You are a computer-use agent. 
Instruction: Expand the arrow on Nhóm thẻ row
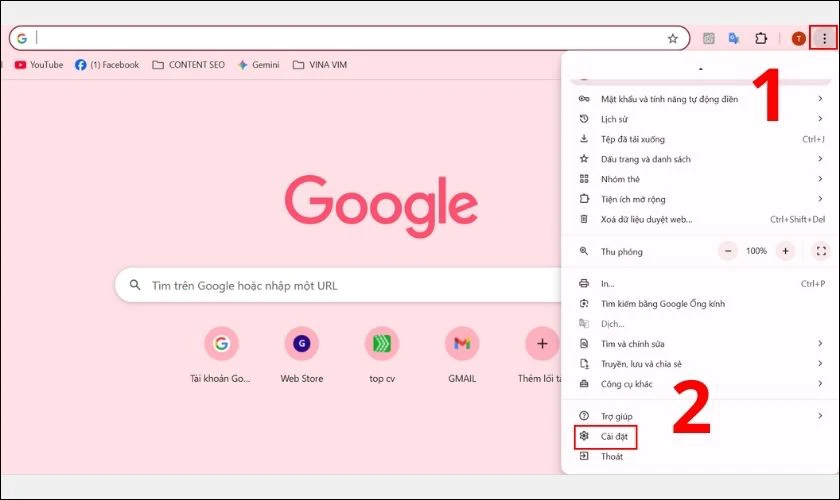[820, 178]
